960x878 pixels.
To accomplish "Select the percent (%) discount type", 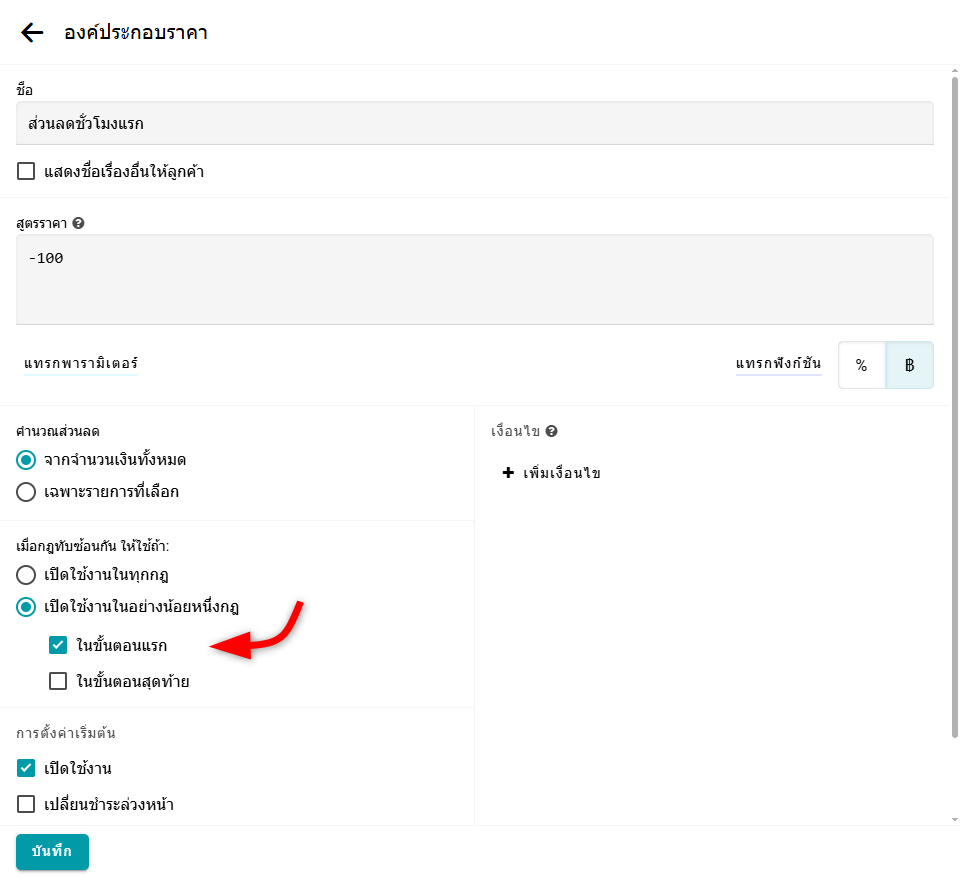I will 861,365.
